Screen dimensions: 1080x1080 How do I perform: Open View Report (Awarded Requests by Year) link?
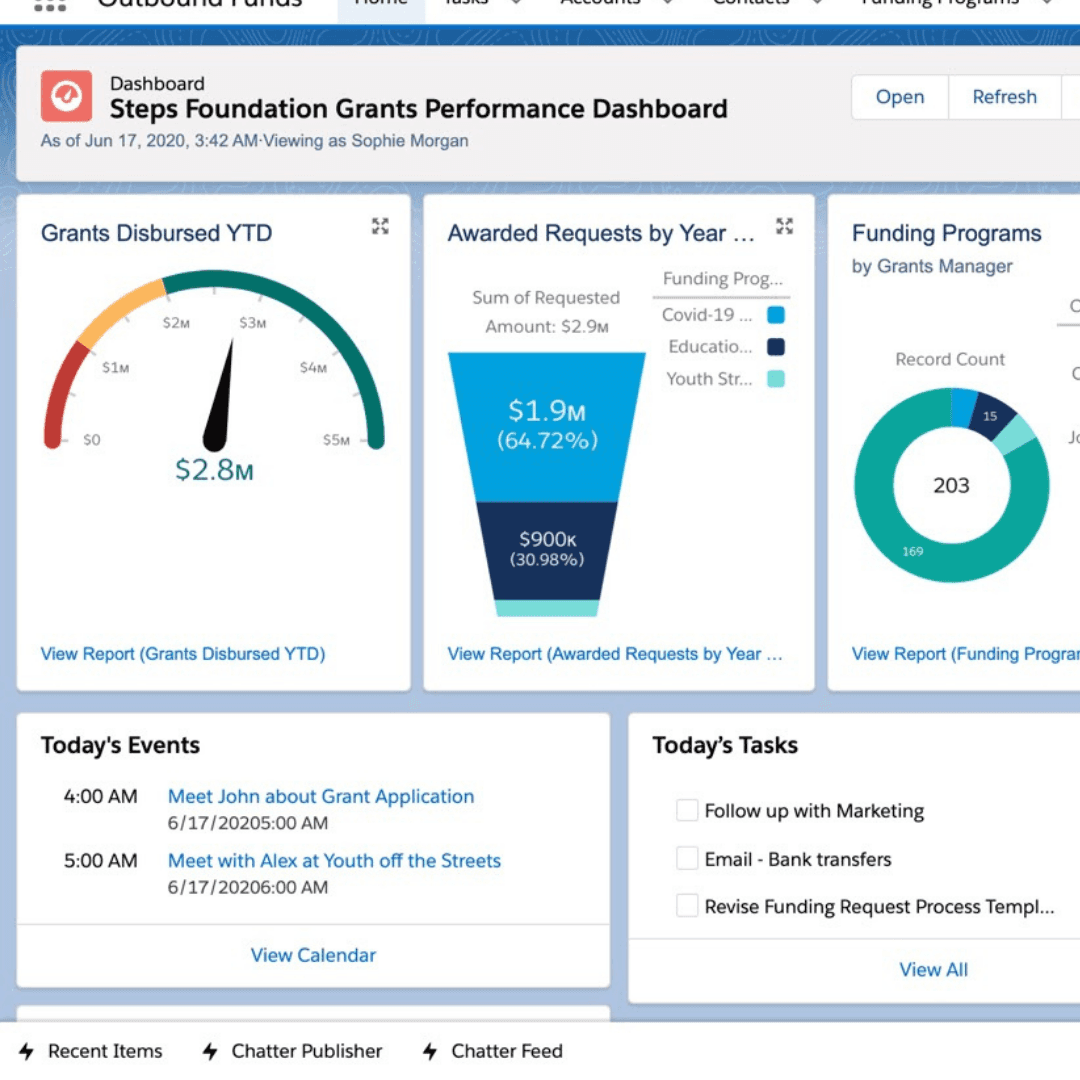coord(615,654)
